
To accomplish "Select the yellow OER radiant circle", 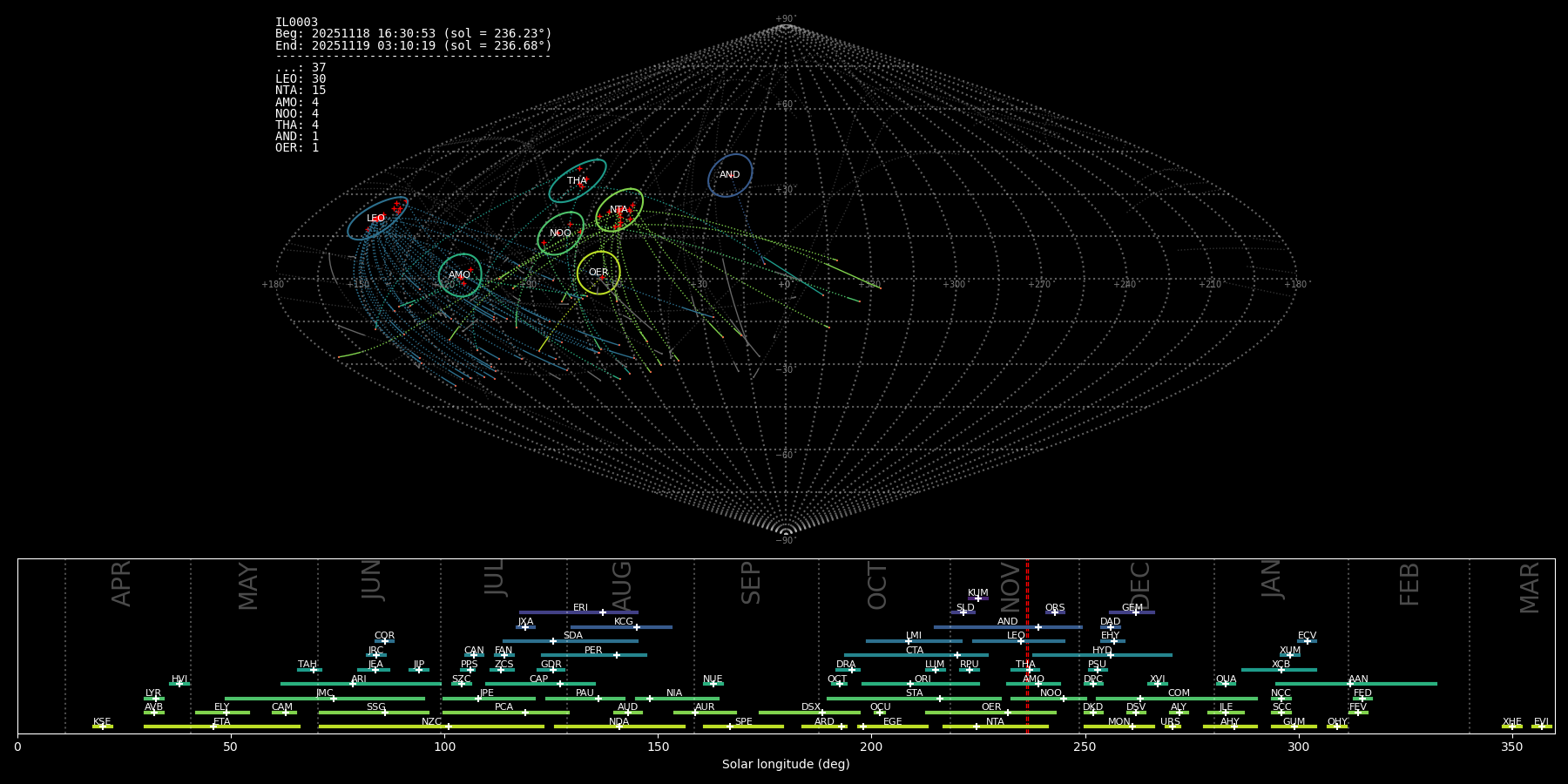I will (598, 273).
